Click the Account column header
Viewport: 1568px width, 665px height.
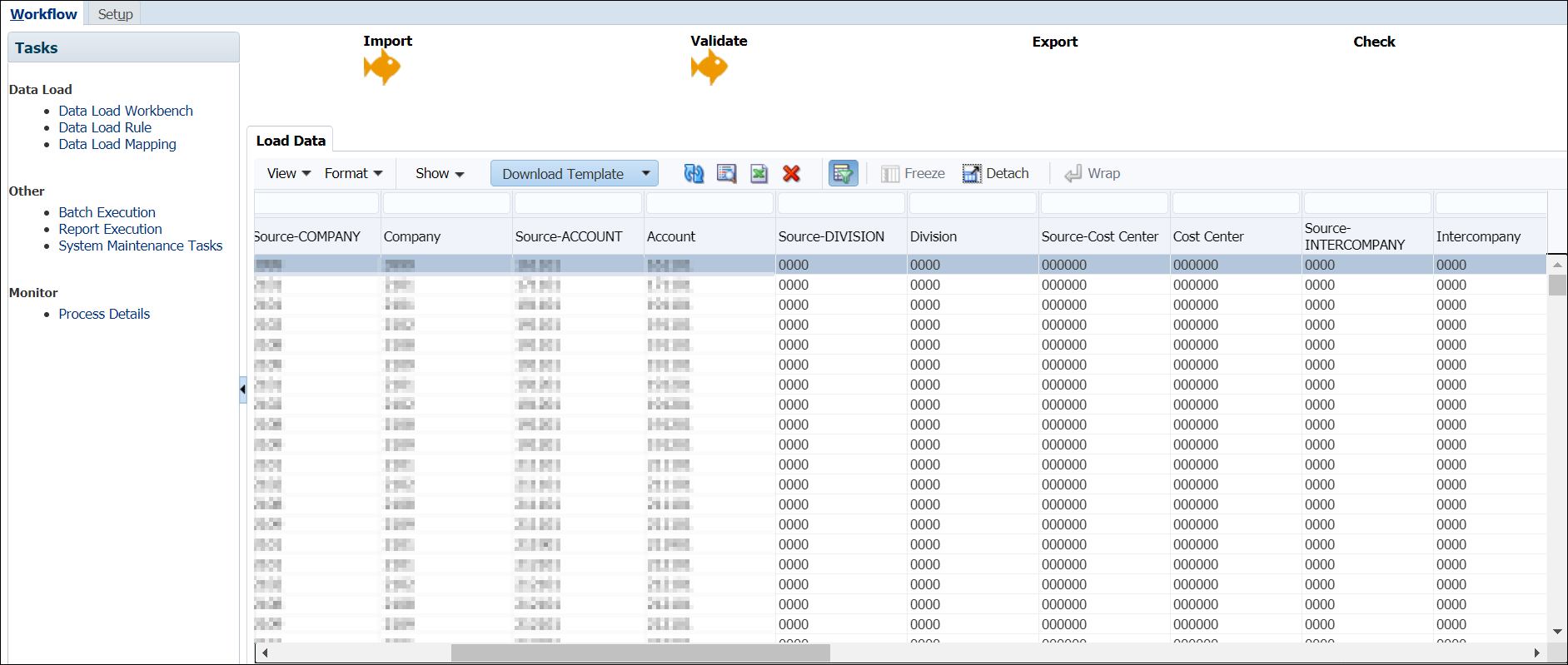coord(709,236)
